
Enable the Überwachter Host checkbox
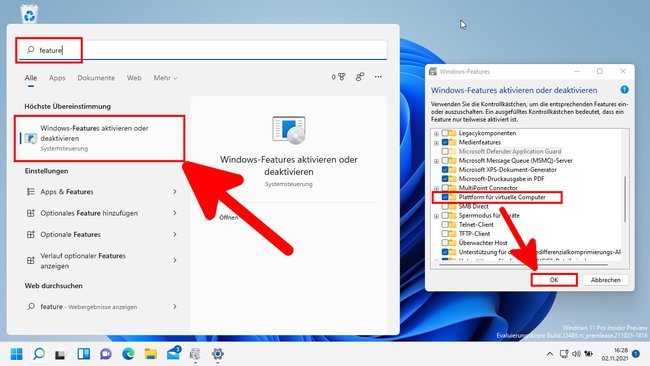pyautogui.click(x=445, y=242)
